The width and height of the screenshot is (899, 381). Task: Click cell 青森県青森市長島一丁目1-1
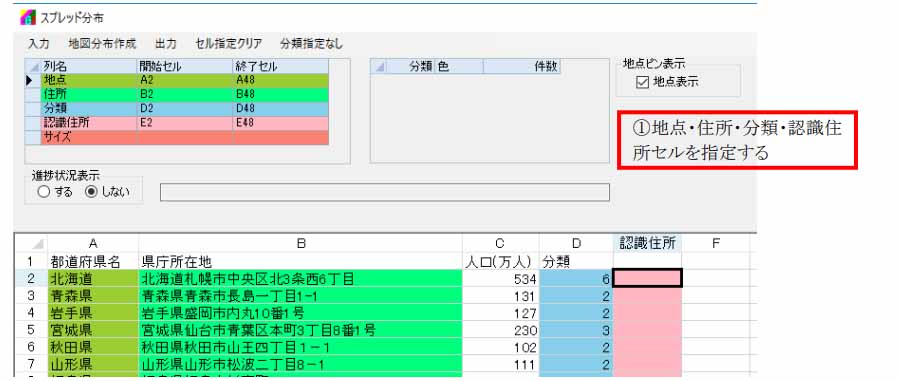[x=300, y=296]
